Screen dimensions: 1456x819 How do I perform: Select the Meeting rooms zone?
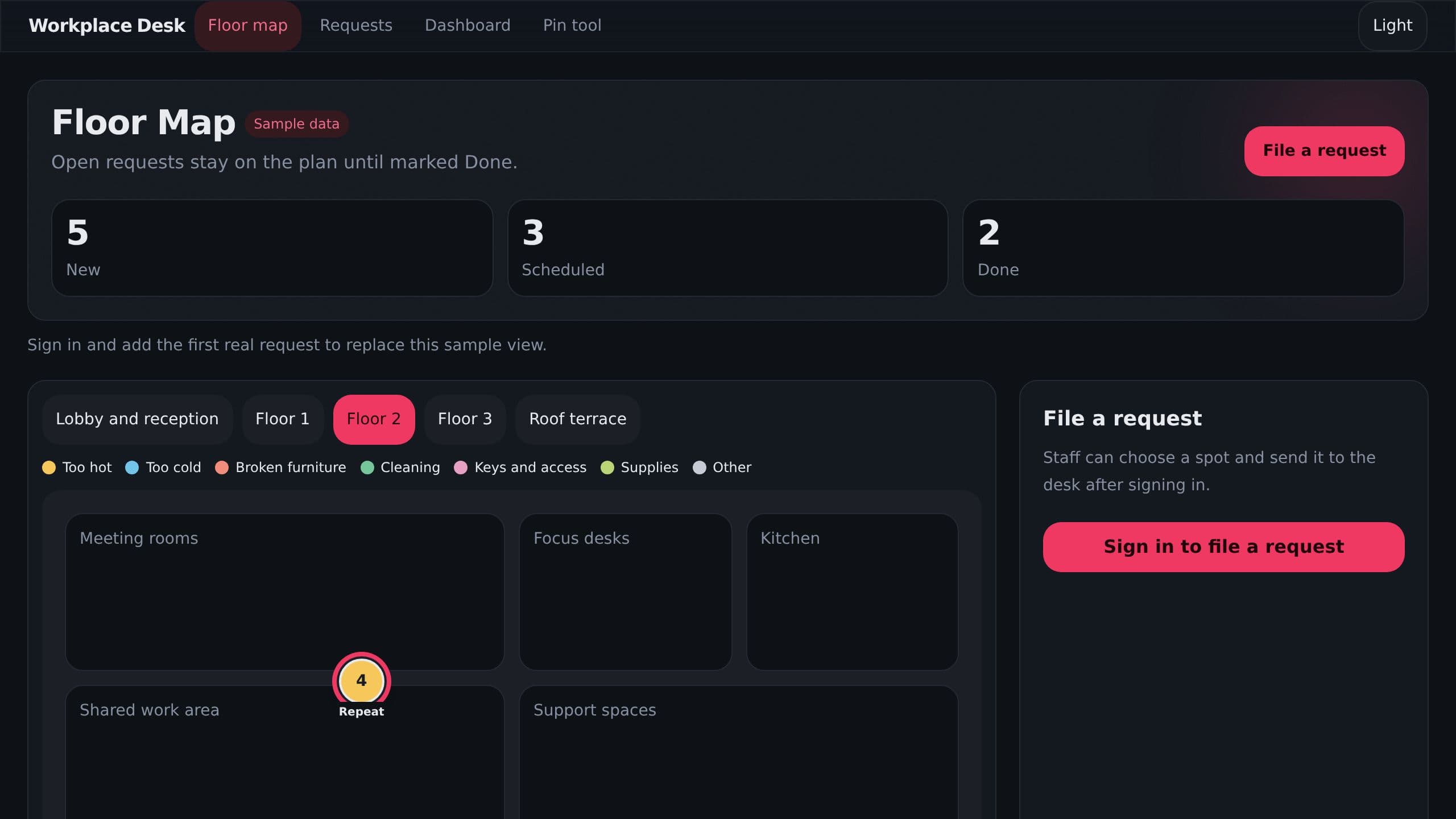[284, 591]
